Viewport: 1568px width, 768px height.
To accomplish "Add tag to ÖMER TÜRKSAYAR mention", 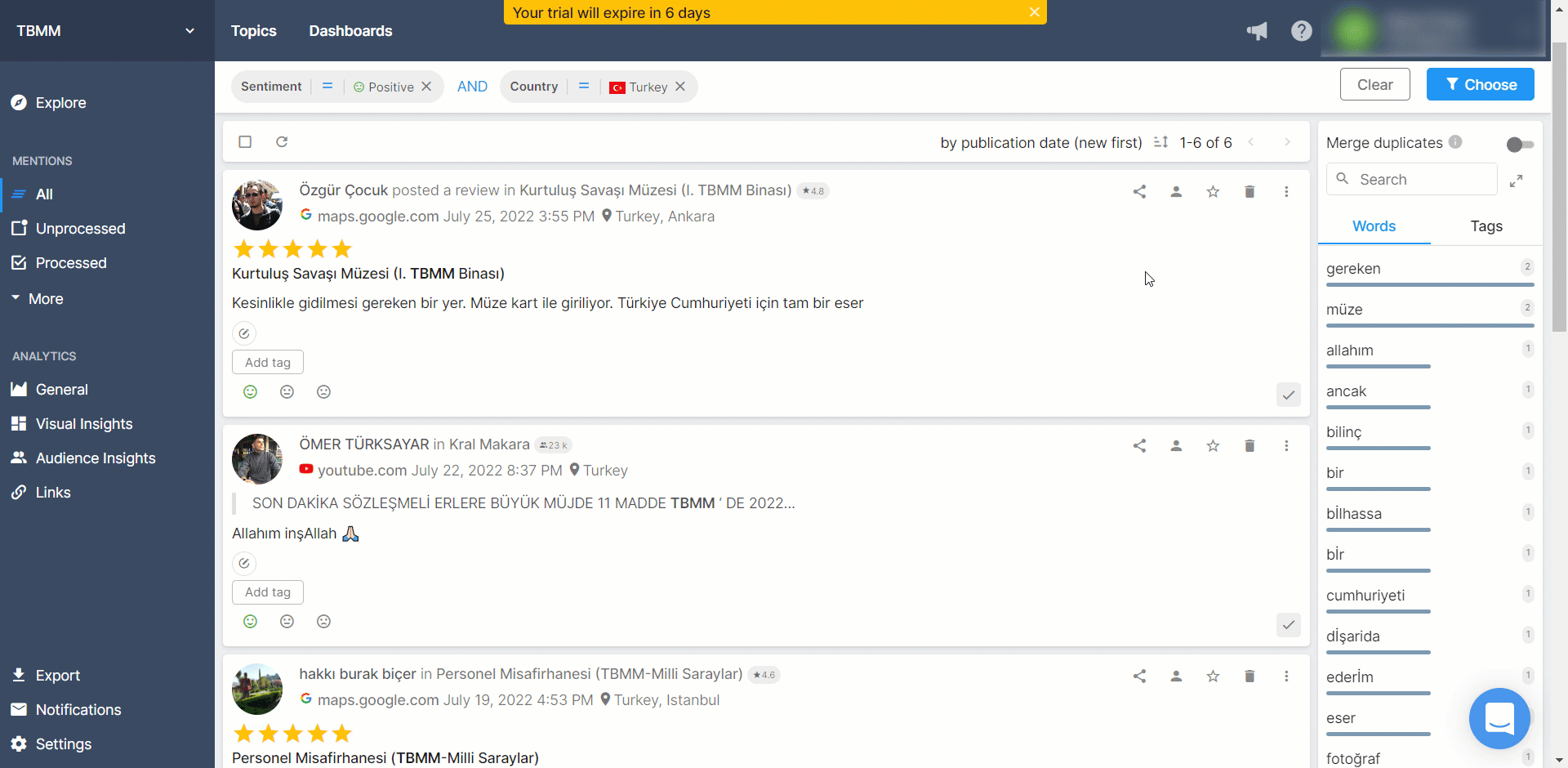I will (268, 592).
